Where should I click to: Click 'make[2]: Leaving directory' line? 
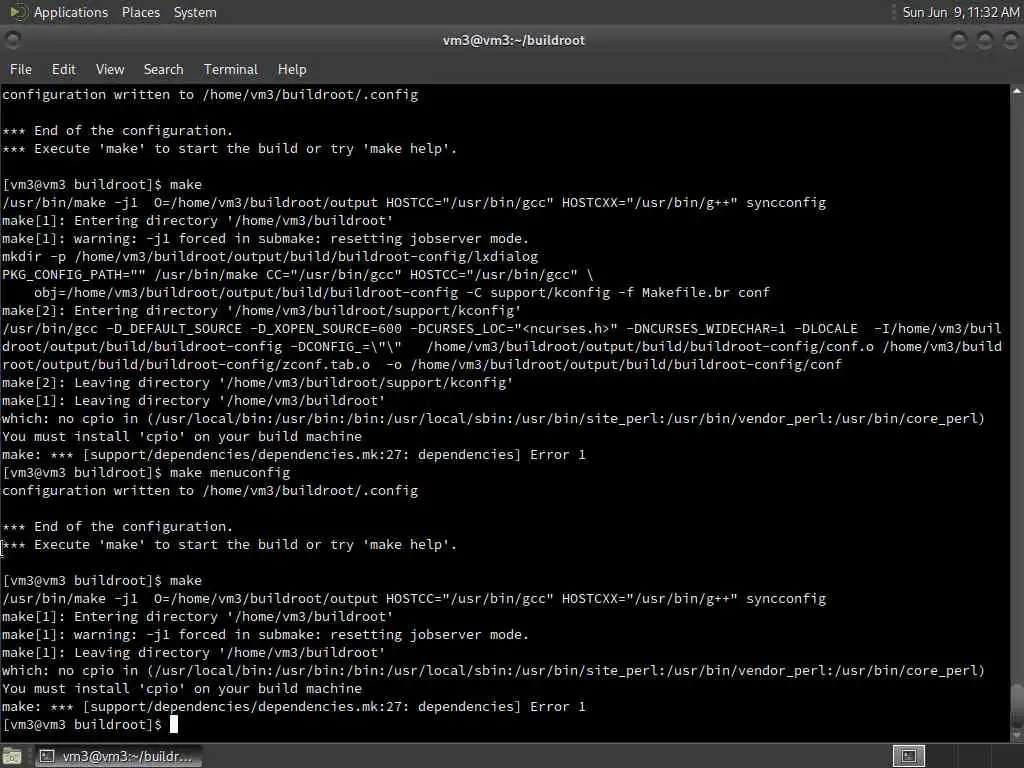(x=257, y=382)
